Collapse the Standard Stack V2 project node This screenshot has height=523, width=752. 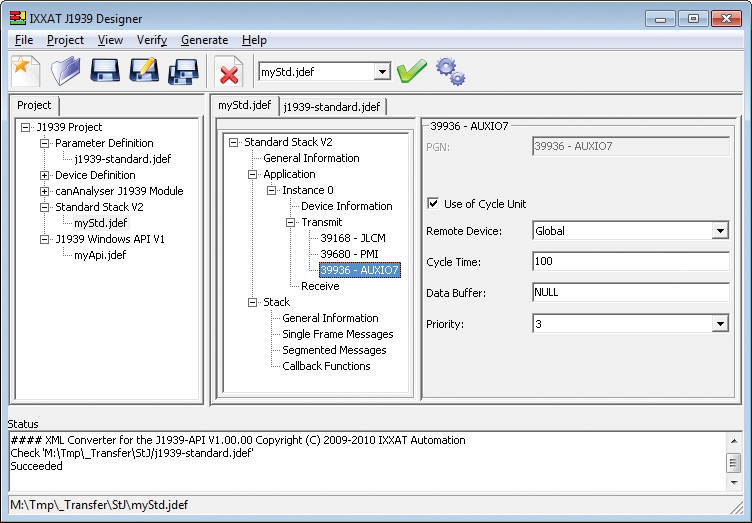tap(44, 207)
